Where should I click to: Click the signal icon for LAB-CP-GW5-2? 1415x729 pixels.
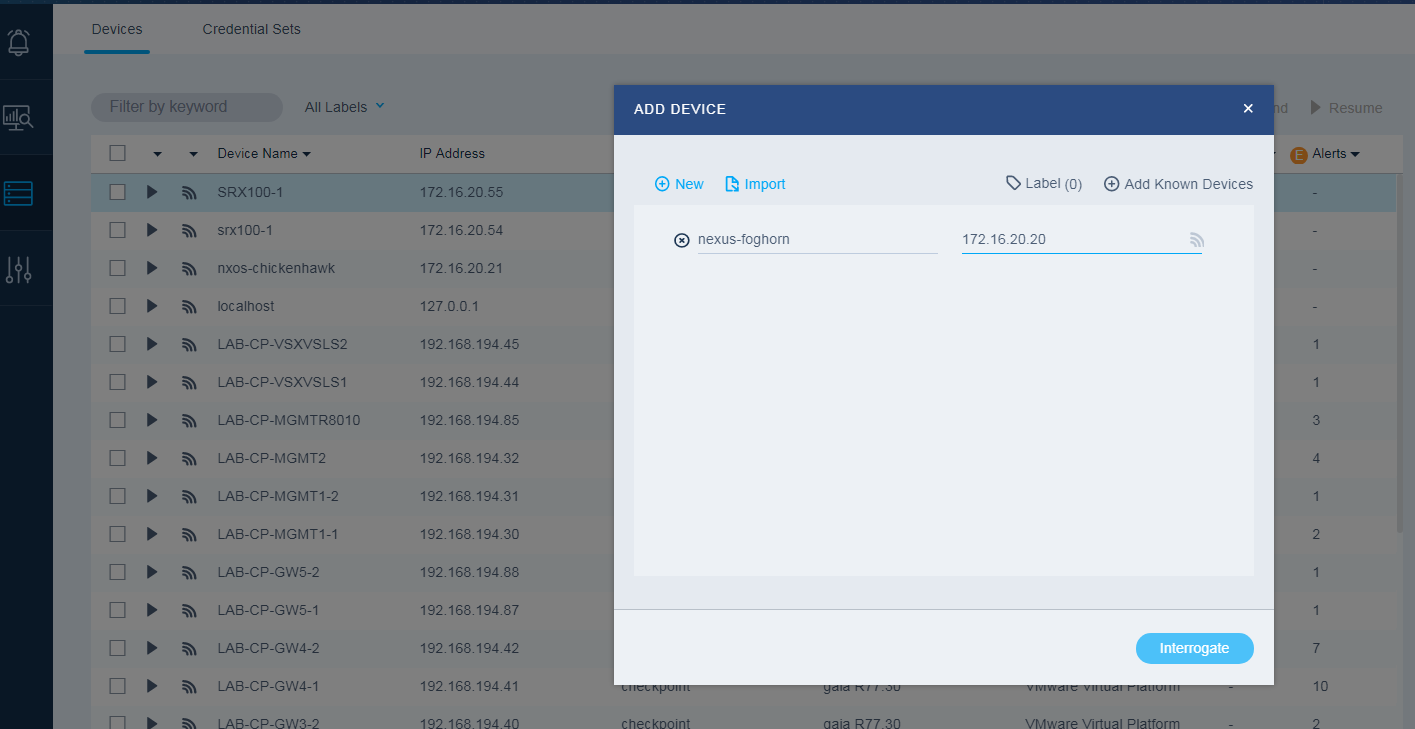pos(189,572)
